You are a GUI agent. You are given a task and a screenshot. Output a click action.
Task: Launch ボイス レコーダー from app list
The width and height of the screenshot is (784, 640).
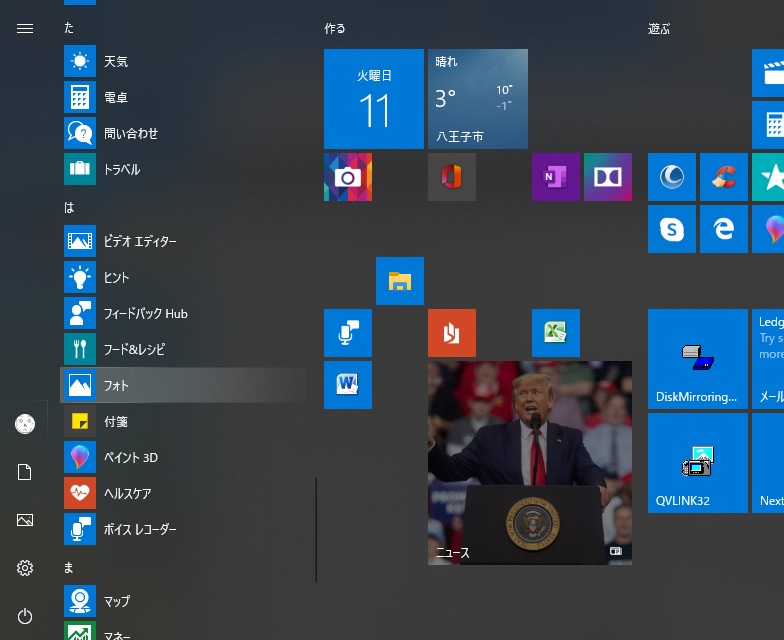(185, 529)
